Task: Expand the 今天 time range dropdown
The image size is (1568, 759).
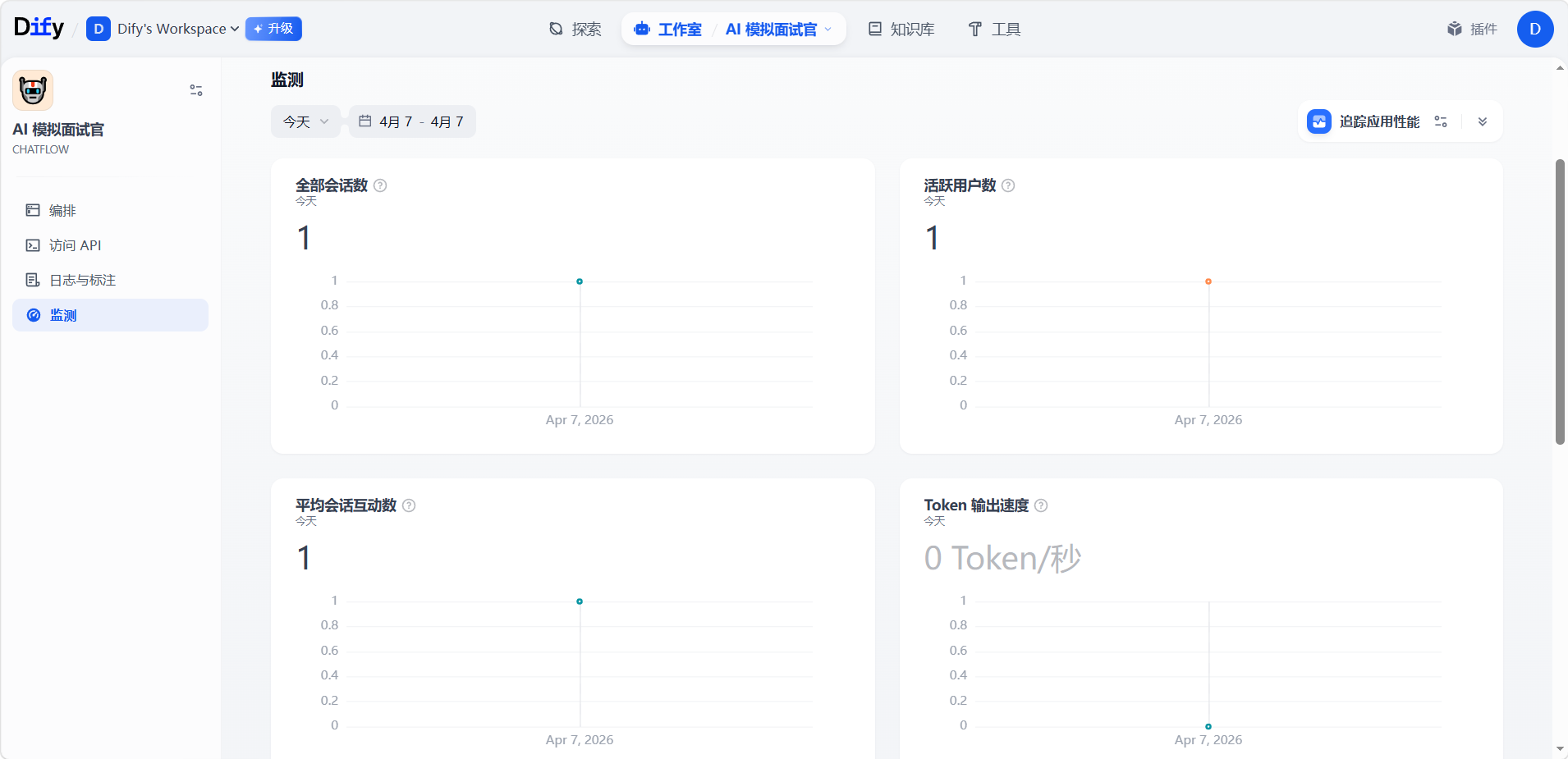Action: click(305, 121)
